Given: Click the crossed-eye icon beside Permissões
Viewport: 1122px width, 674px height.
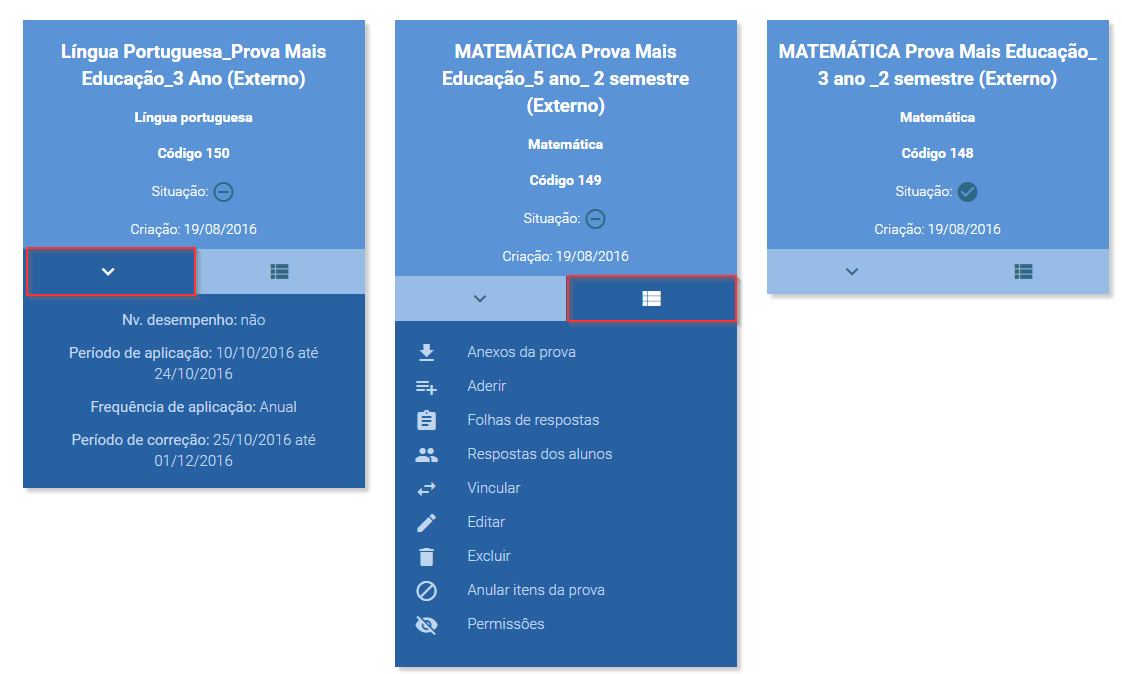Looking at the screenshot, I should coord(426,625).
